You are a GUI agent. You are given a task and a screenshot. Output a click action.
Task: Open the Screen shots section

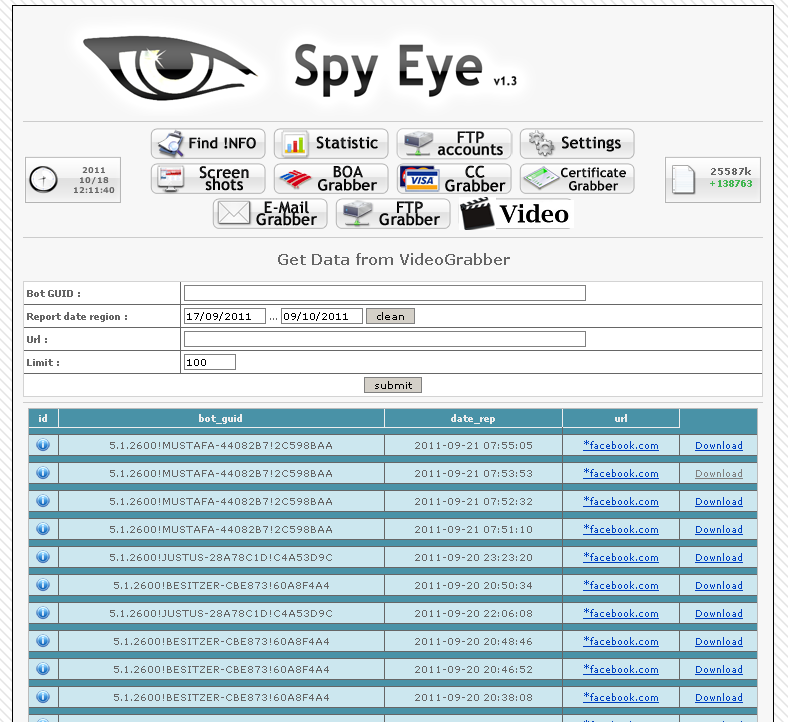pos(208,179)
